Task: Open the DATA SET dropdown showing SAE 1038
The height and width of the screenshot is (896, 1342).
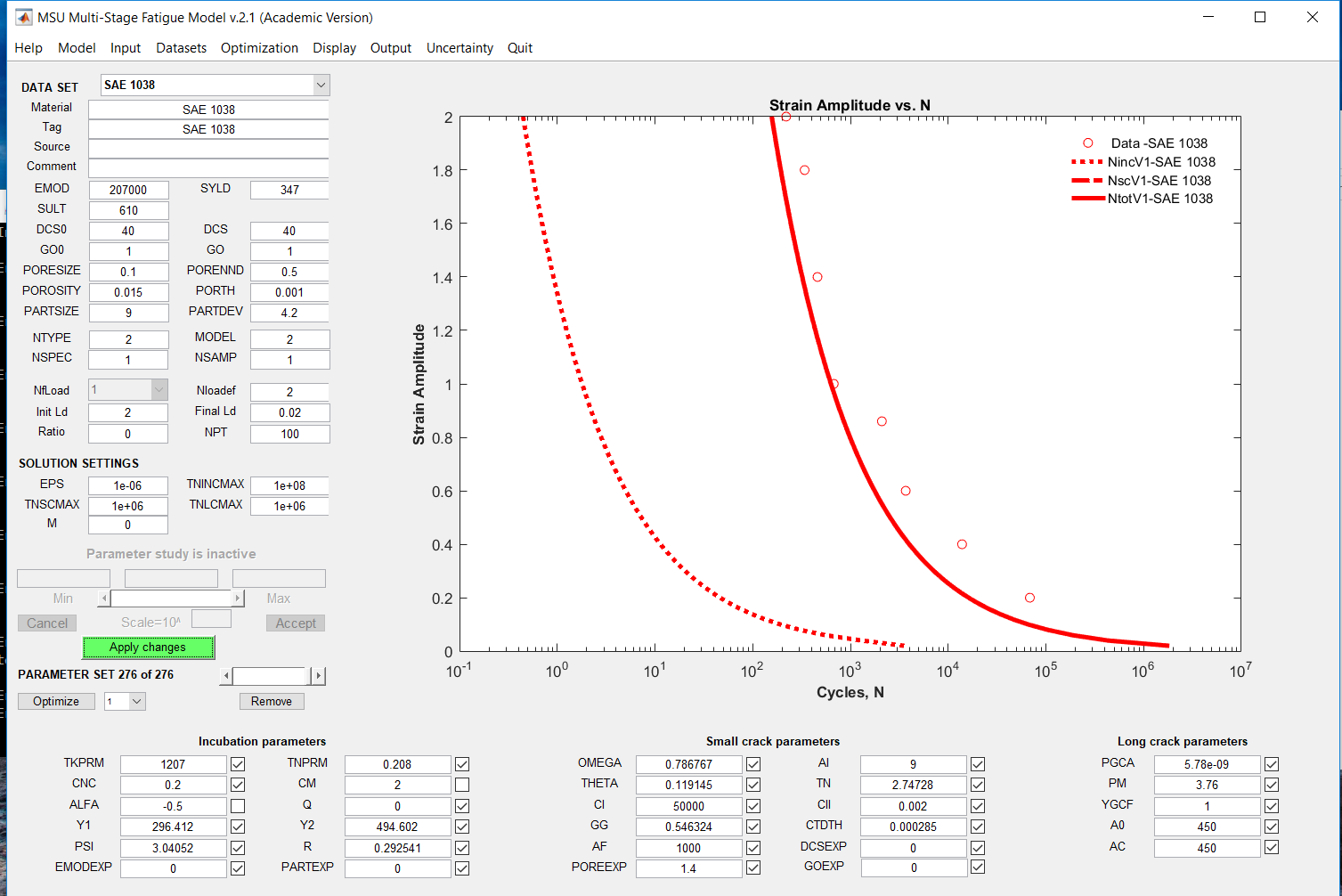Action: pos(321,86)
